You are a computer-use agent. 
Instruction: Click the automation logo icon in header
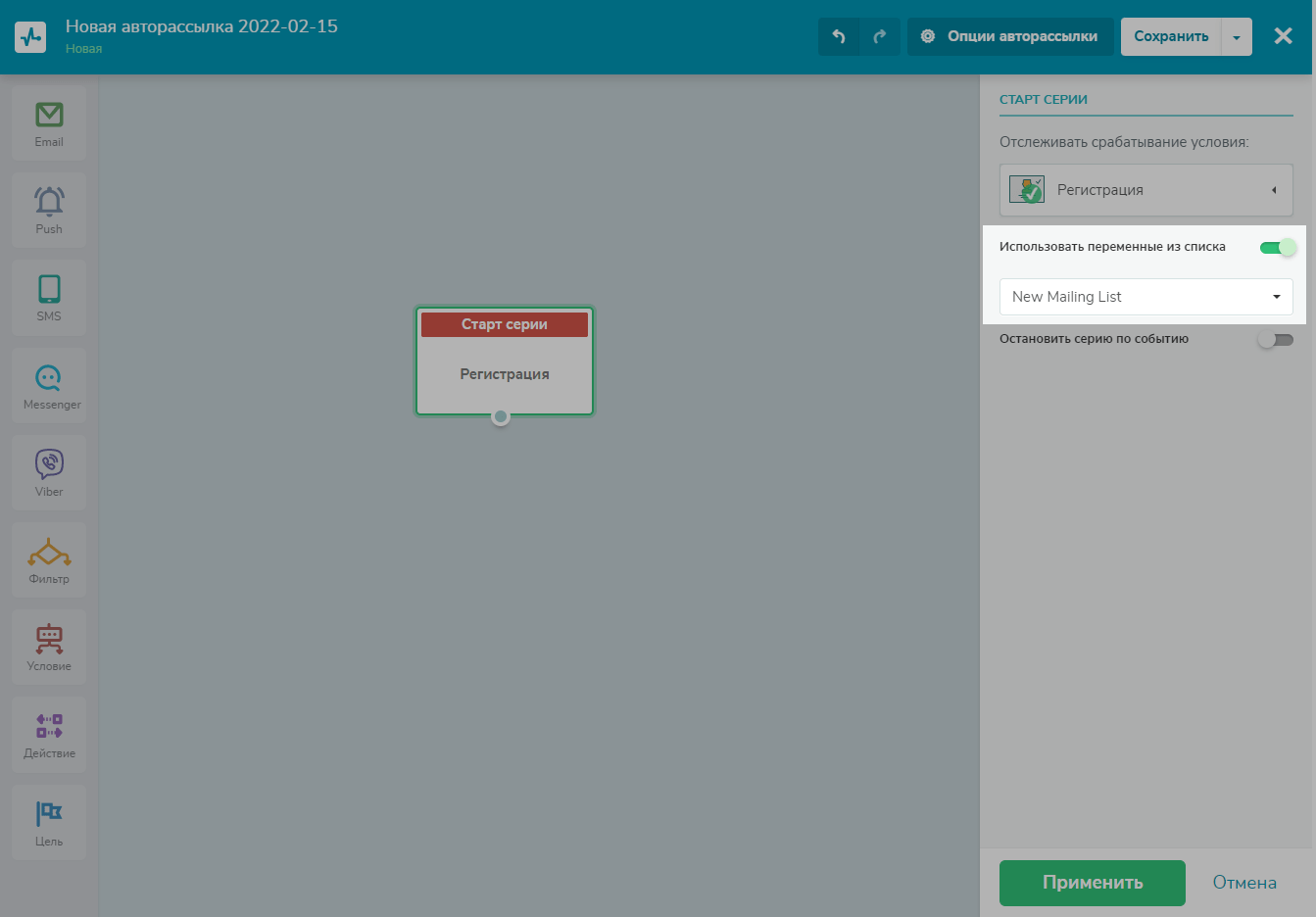point(30,37)
